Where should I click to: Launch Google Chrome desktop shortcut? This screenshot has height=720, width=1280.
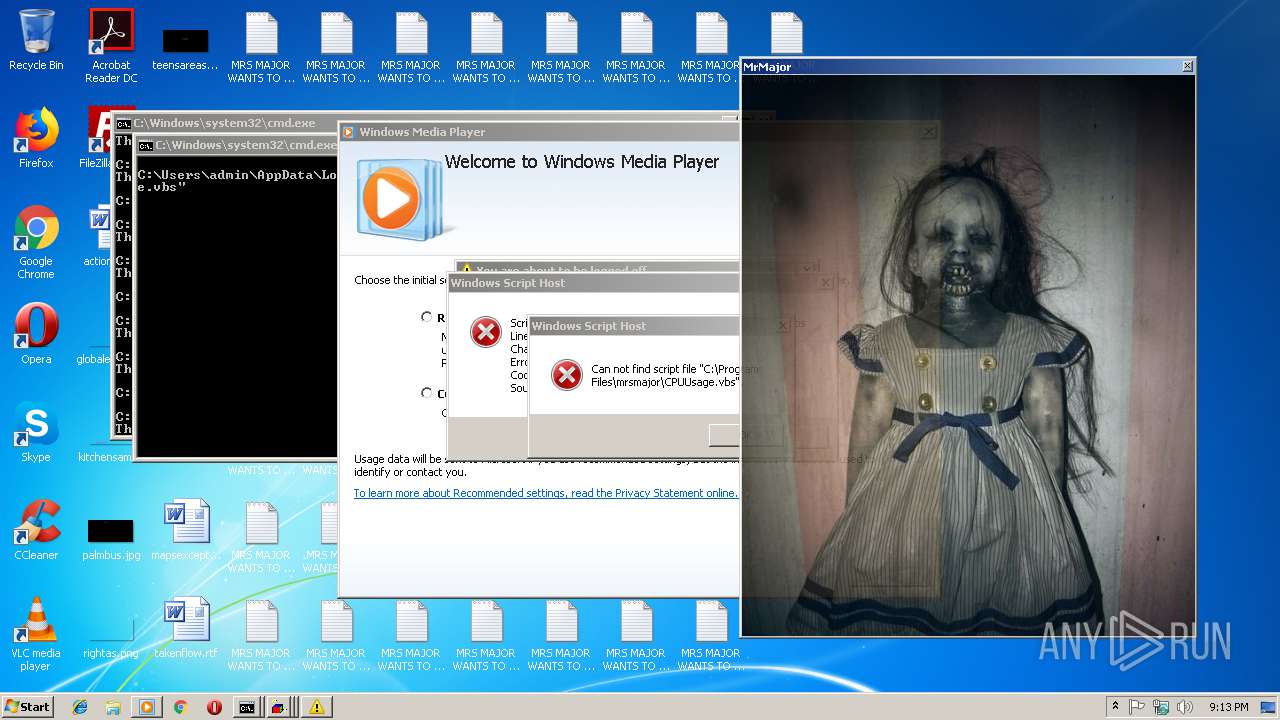[36, 242]
